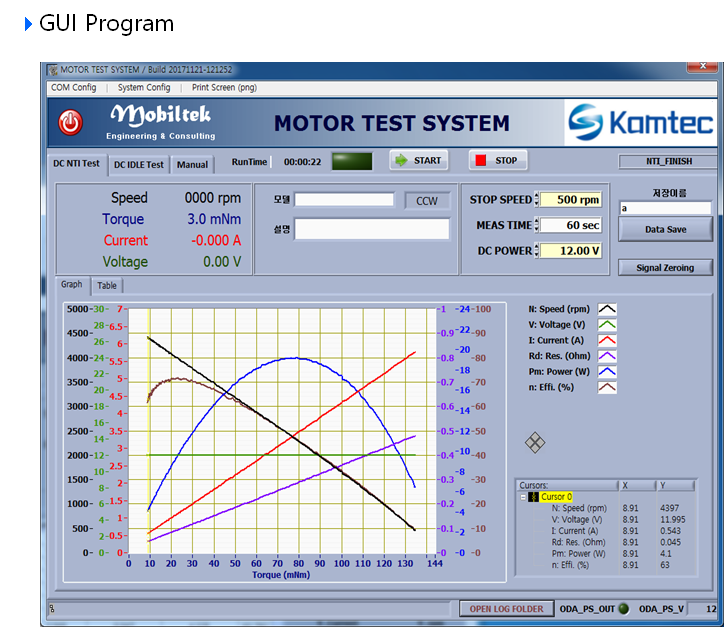Click the Pm: Power (W) cursor row
The width and height of the screenshot is (725, 628).
coord(606,554)
